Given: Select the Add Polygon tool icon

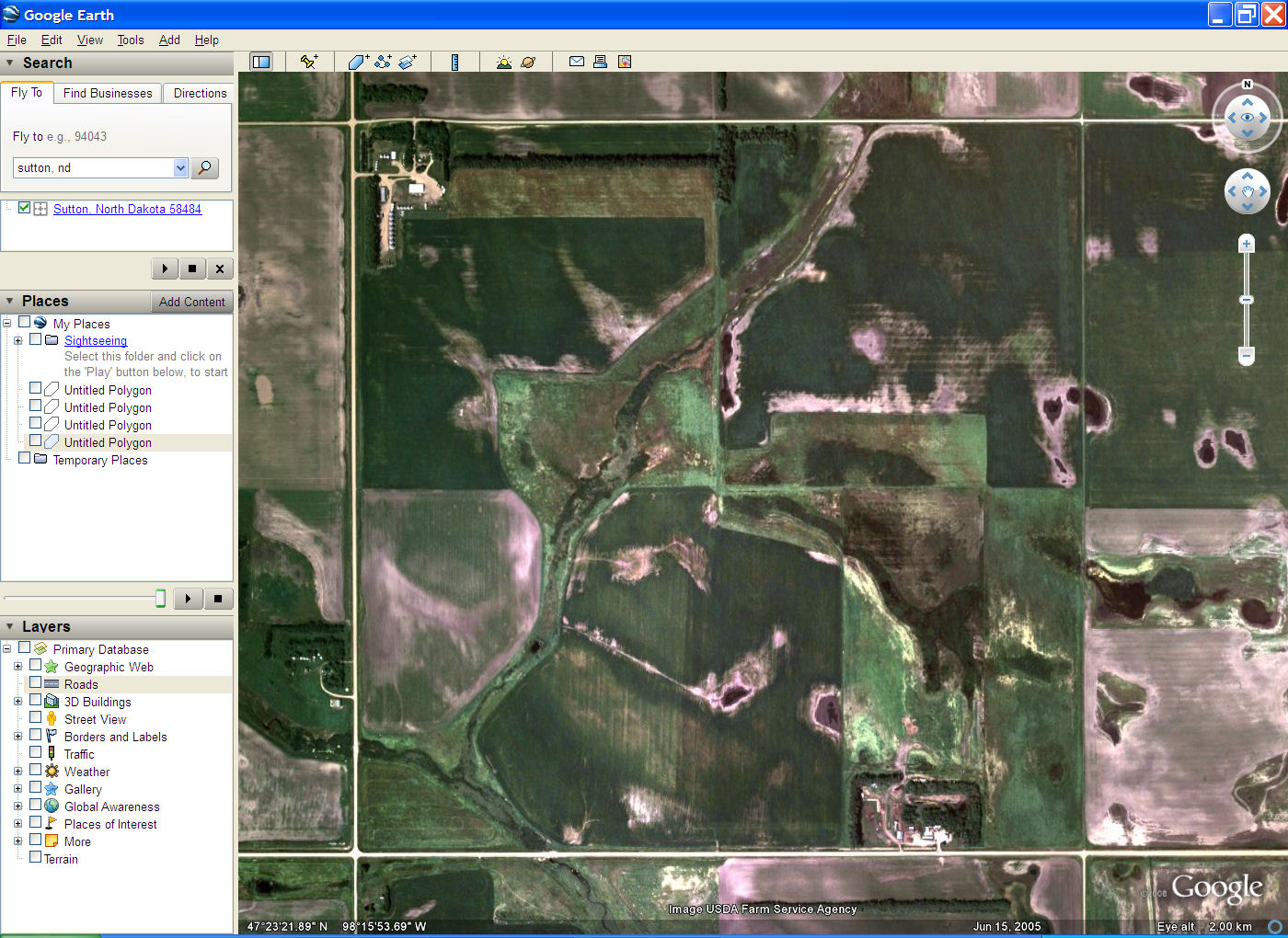Looking at the screenshot, I should point(358,62).
